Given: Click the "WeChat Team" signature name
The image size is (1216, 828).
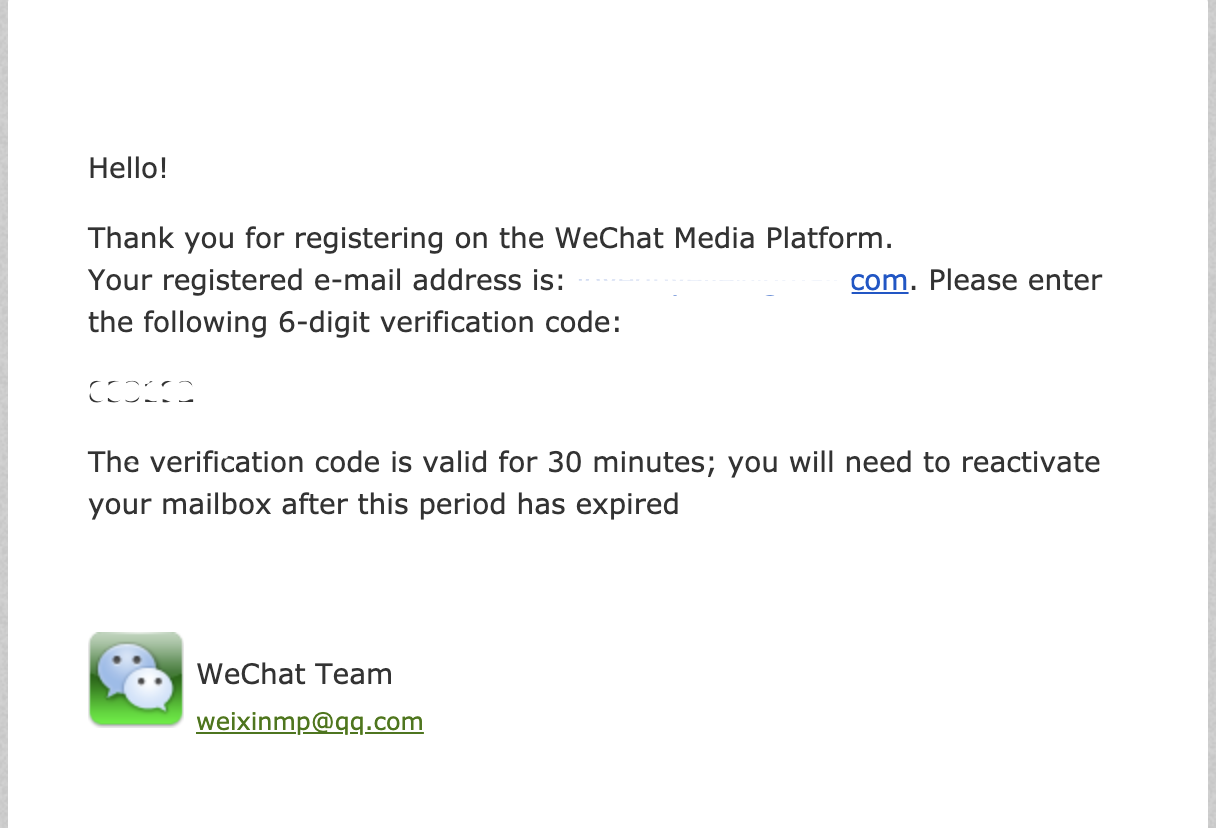Looking at the screenshot, I should (x=294, y=674).
